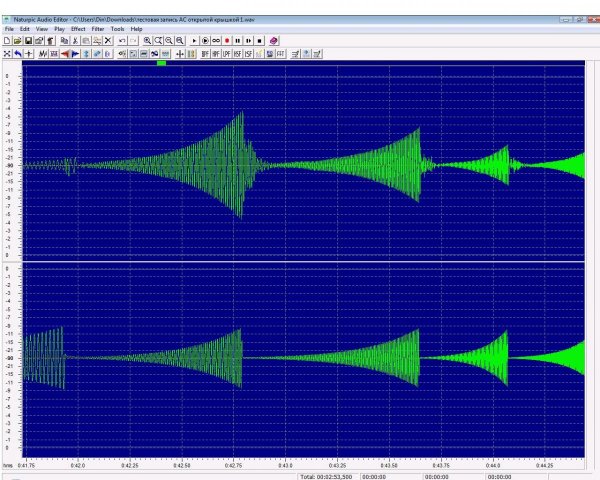Apply the LPF low-pass filter
This screenshot has height=480, width=600.
[x=227, y=54]
